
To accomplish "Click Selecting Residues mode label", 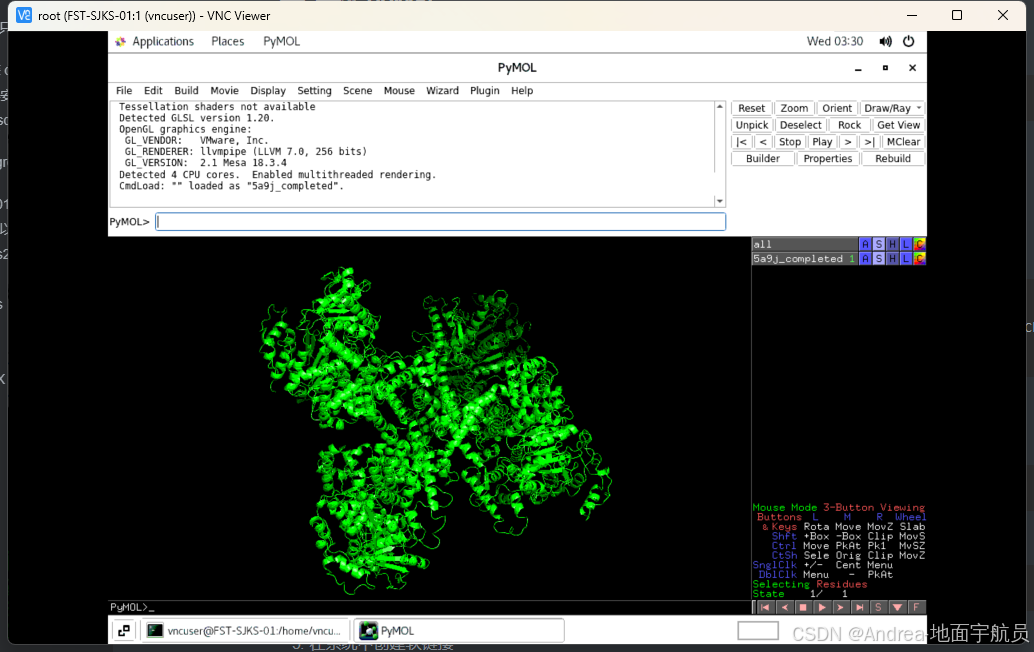I will 810,584.
